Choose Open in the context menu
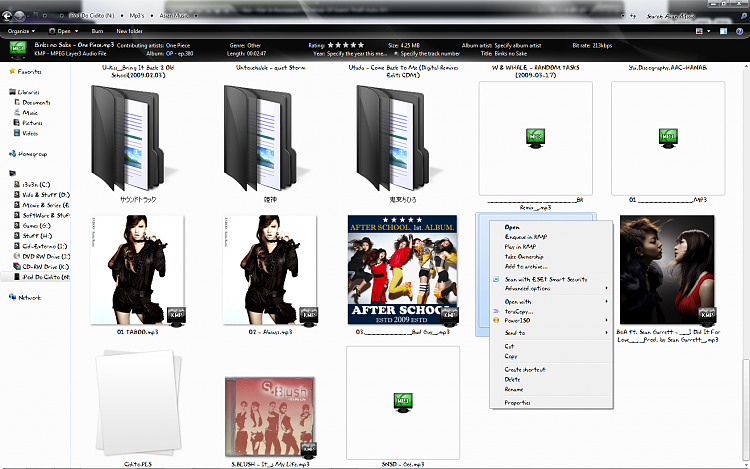The width and height of the screenshot is (750, 469). pos(512,227)
